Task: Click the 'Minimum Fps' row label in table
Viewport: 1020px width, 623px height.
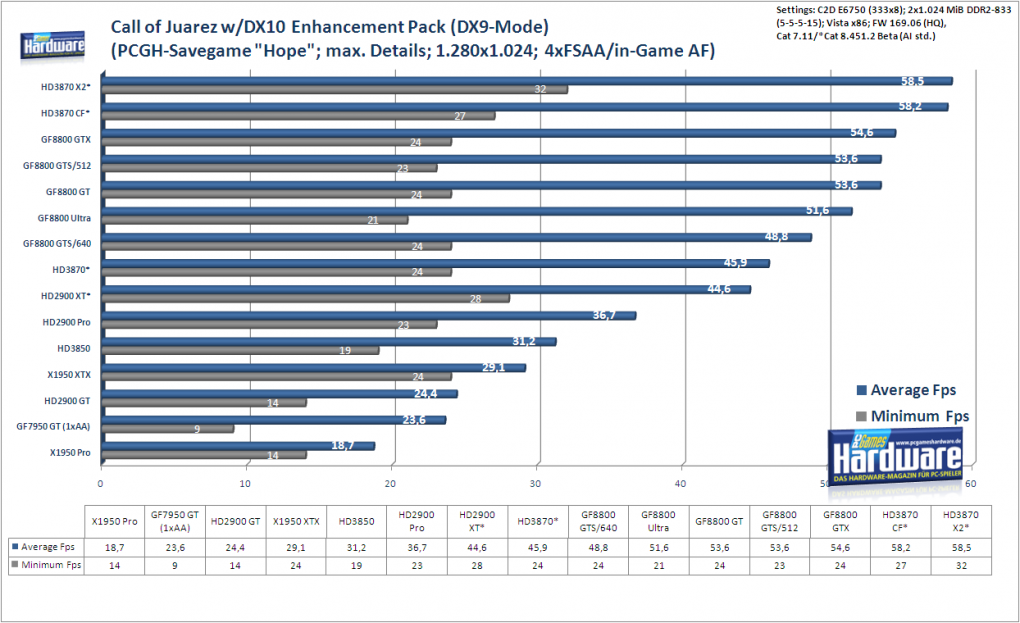Action: (51, 564)
